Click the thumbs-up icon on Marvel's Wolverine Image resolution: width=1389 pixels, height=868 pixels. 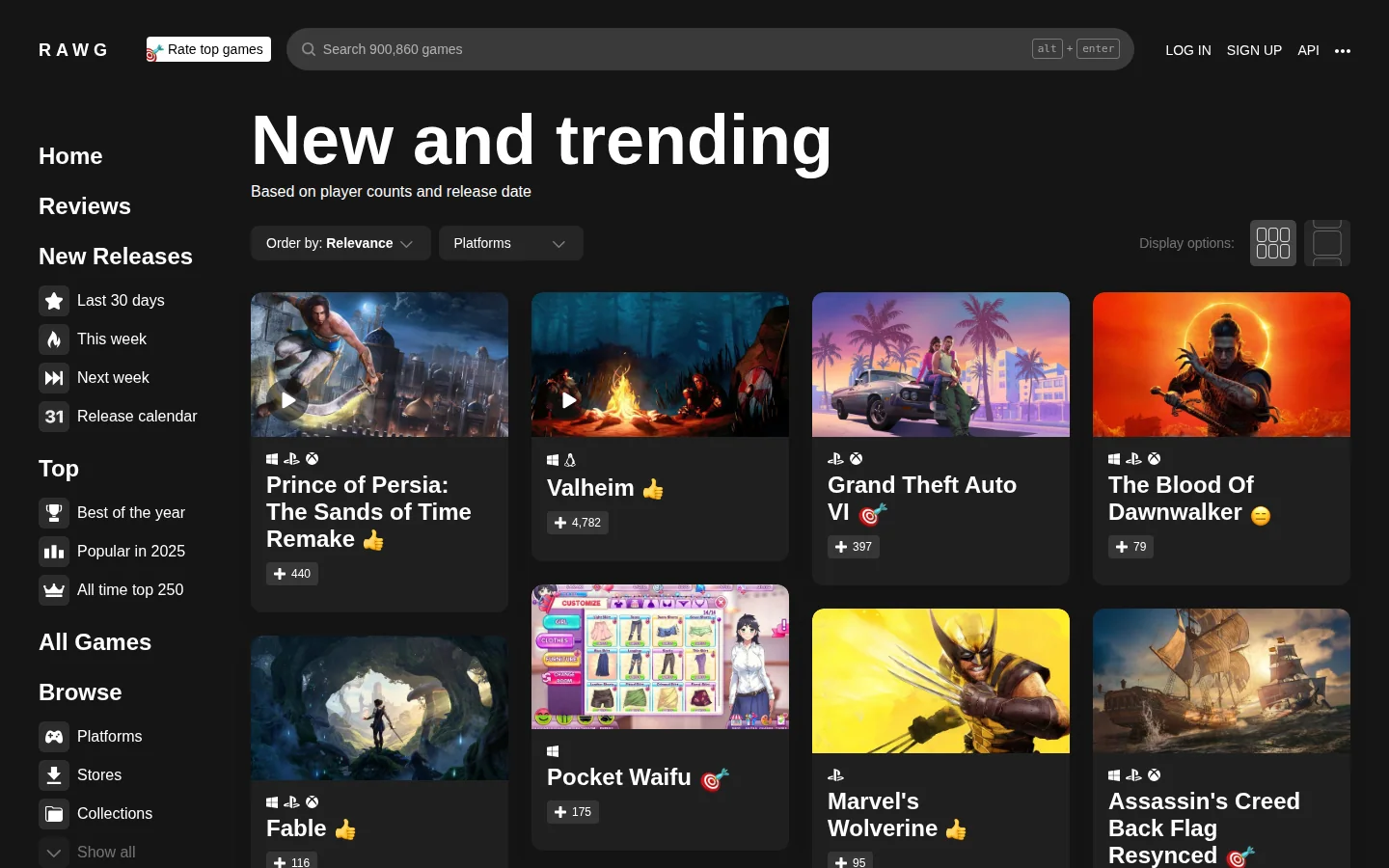[x=956, y=829]
